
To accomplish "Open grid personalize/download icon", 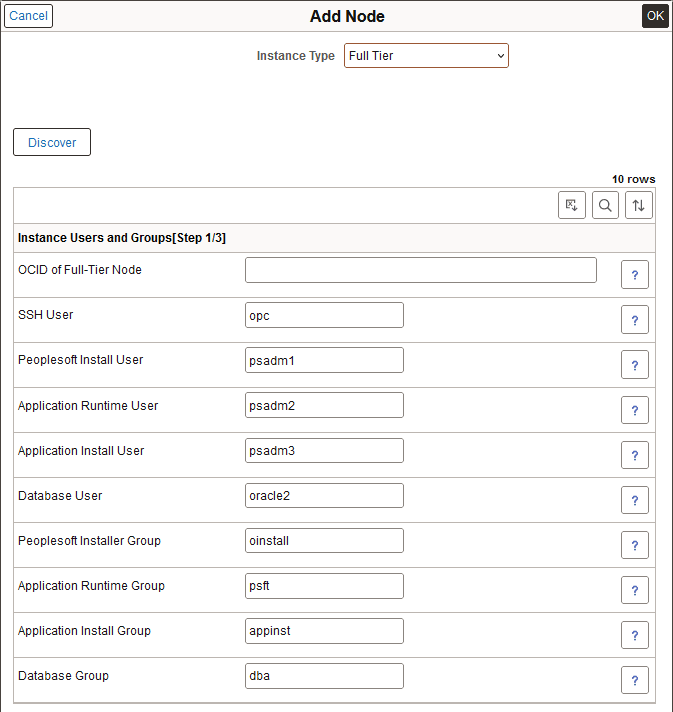I will pos(572,206).
